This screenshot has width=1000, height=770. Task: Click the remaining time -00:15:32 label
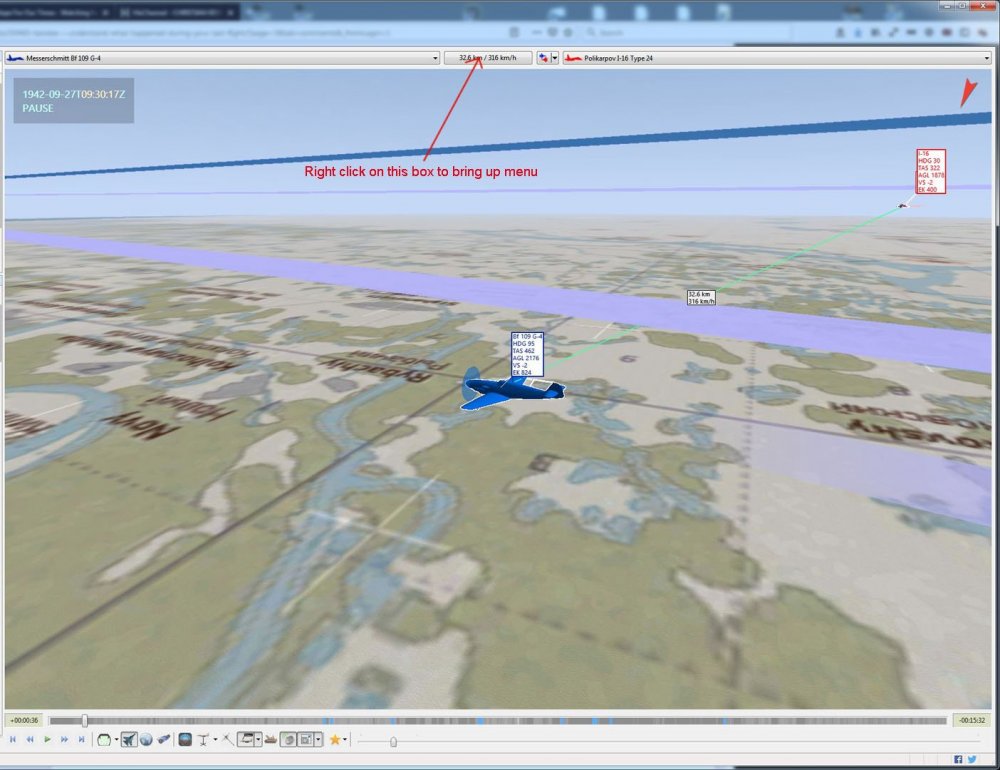[x=969, y=720]
